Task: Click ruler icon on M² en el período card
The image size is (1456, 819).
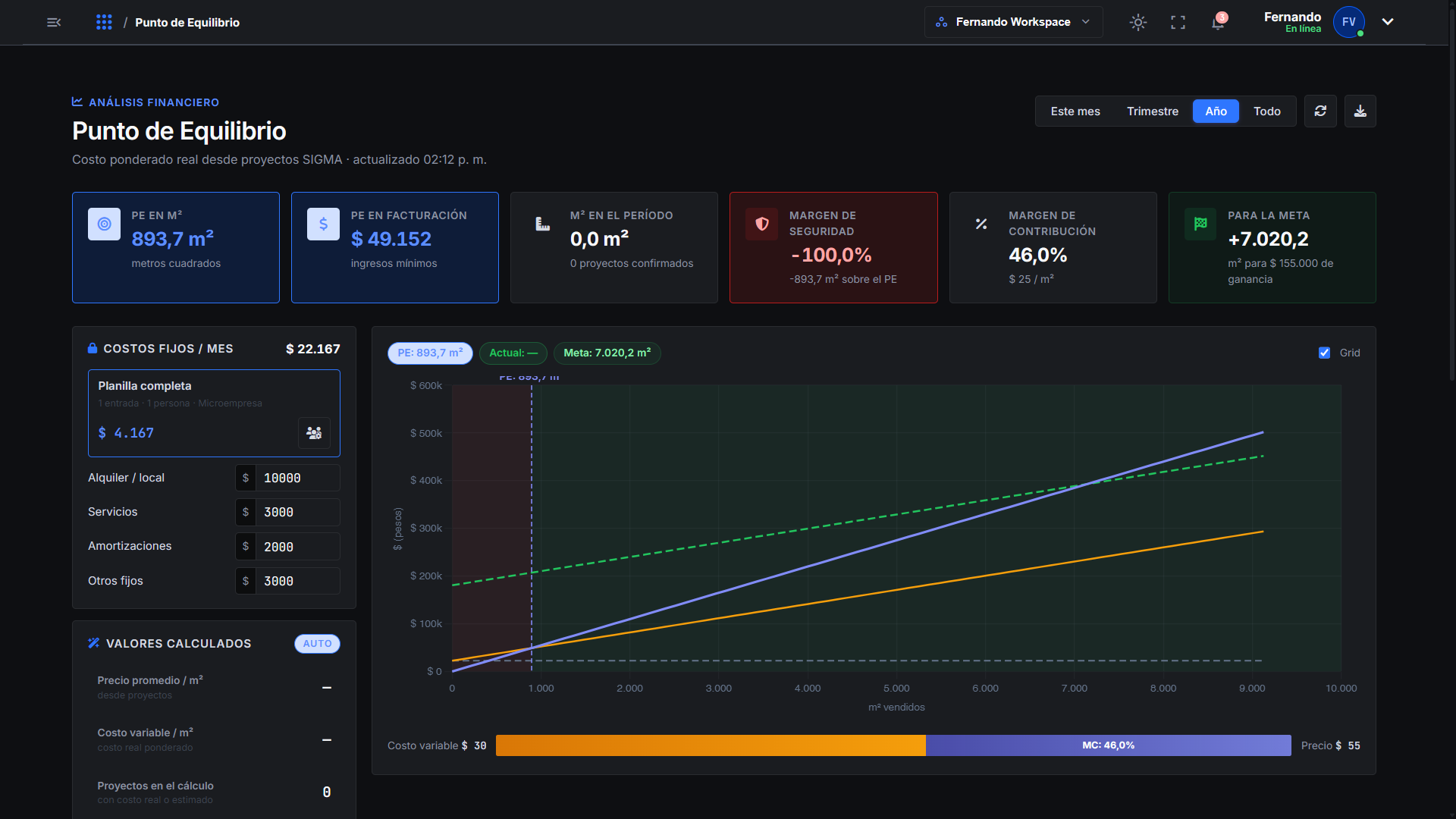Action: (542, 224)
